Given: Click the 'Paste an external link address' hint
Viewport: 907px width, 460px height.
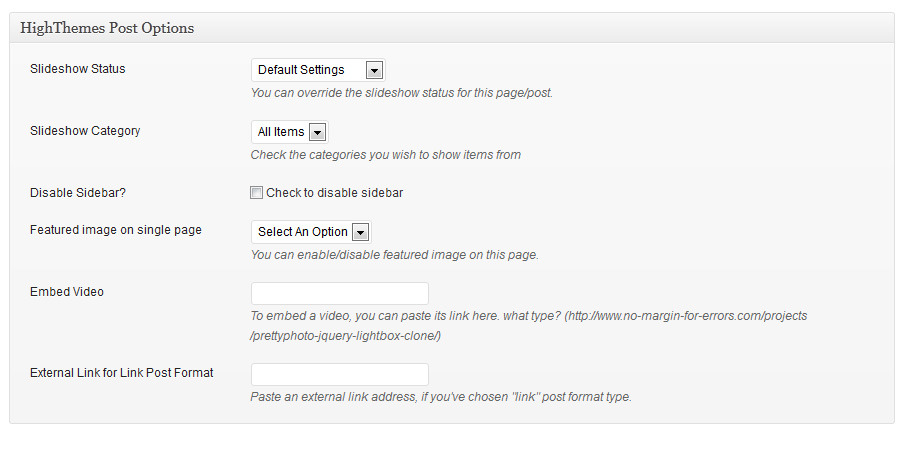Looking at the screenshot, I should (x=441, y=397).
